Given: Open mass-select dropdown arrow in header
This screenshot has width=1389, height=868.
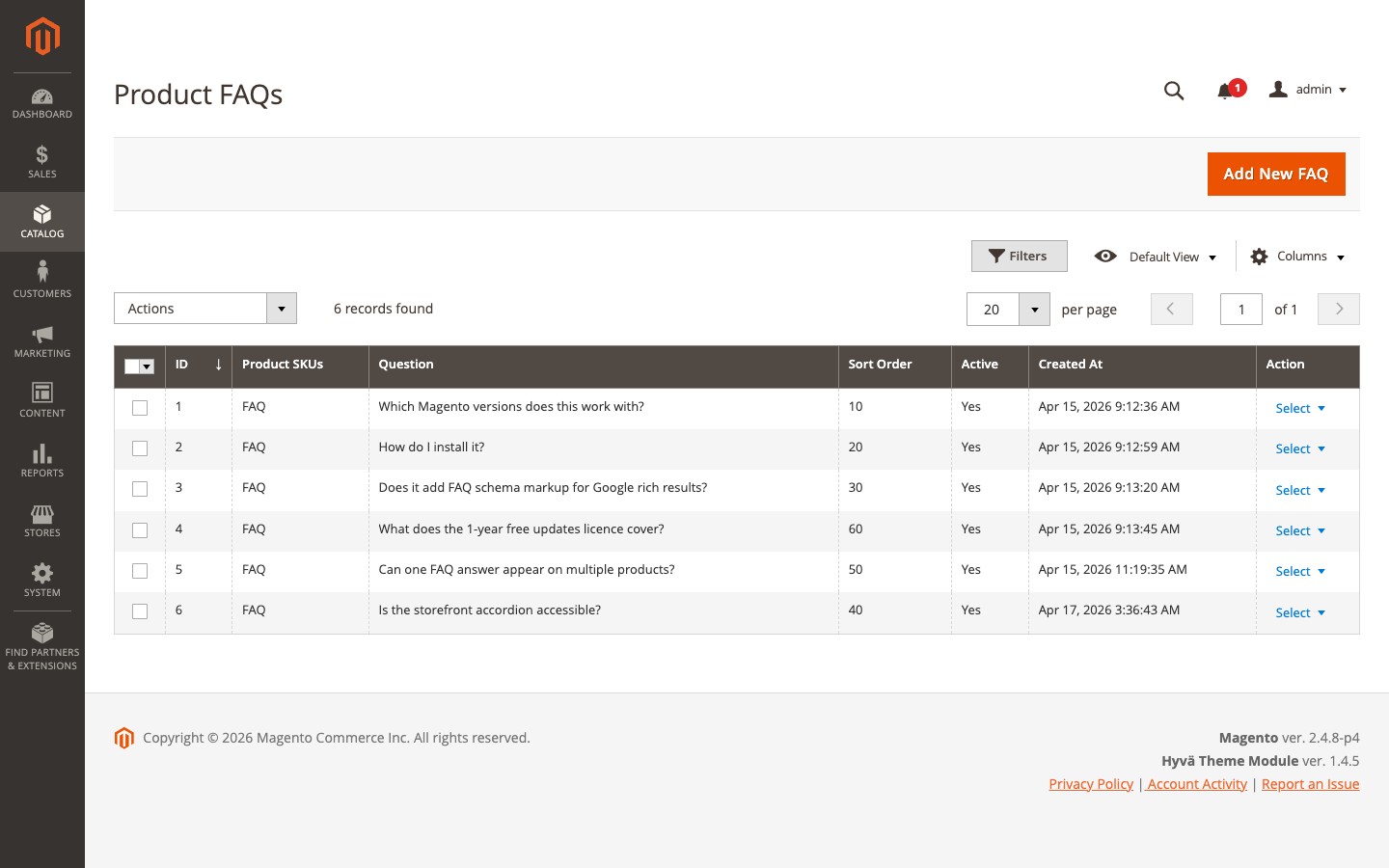Looking at the screenshot, I should click(x=148, y=366).
